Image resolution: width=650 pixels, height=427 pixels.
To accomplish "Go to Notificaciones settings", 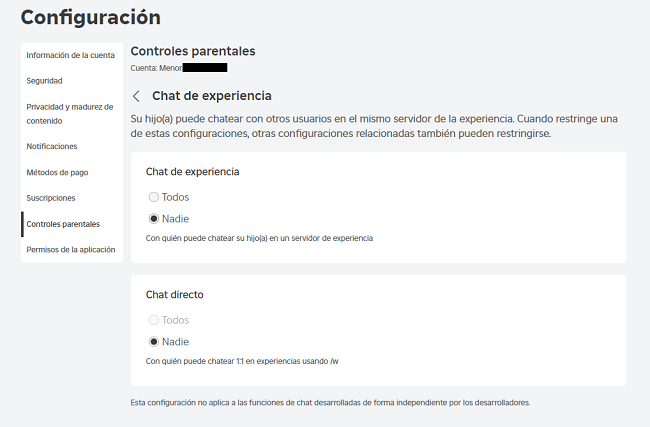I will (x=52, y=146).
